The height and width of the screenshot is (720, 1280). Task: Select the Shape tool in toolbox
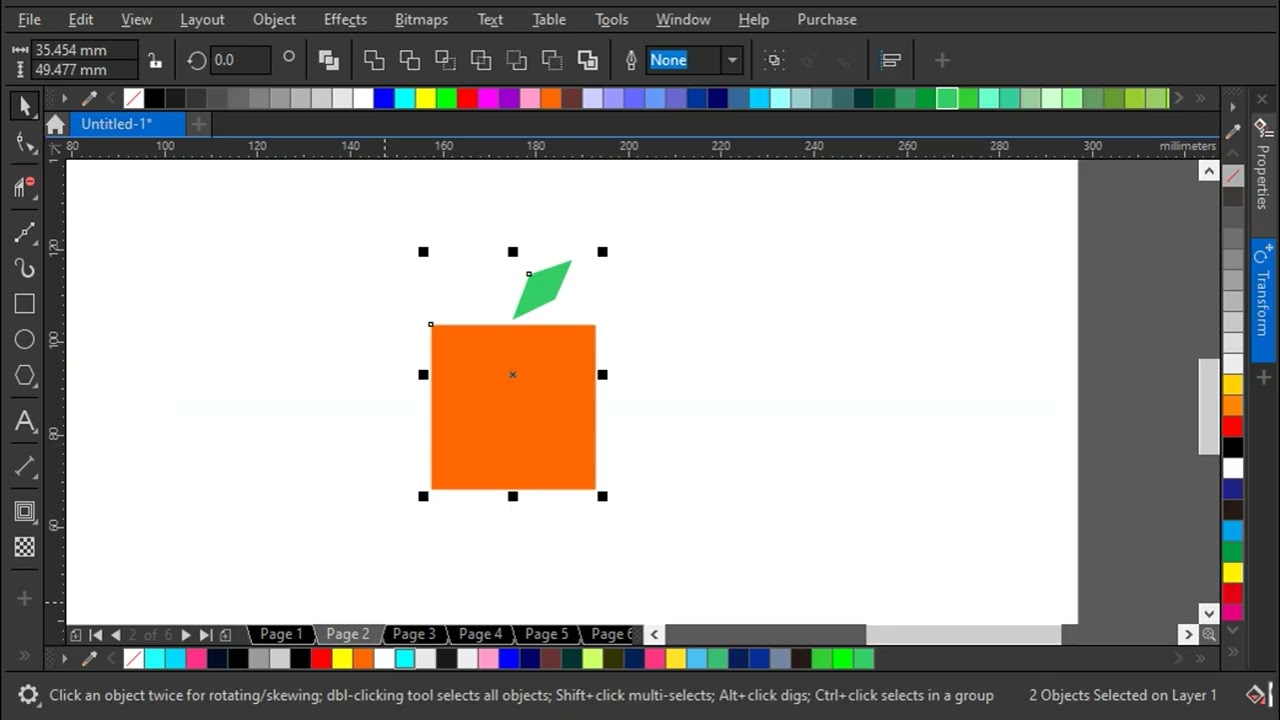[x=25, y=145]
